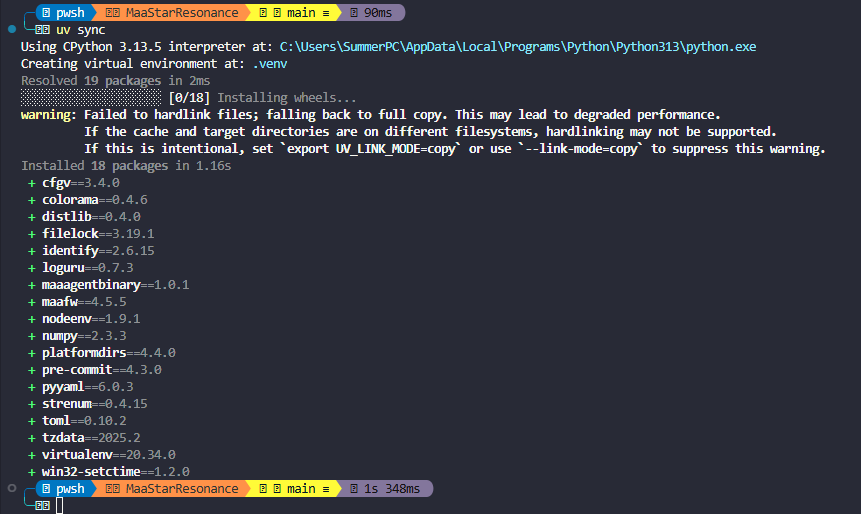
Task: Click the blue command decoration dot by the first prompt
Action: click(10, 13)
